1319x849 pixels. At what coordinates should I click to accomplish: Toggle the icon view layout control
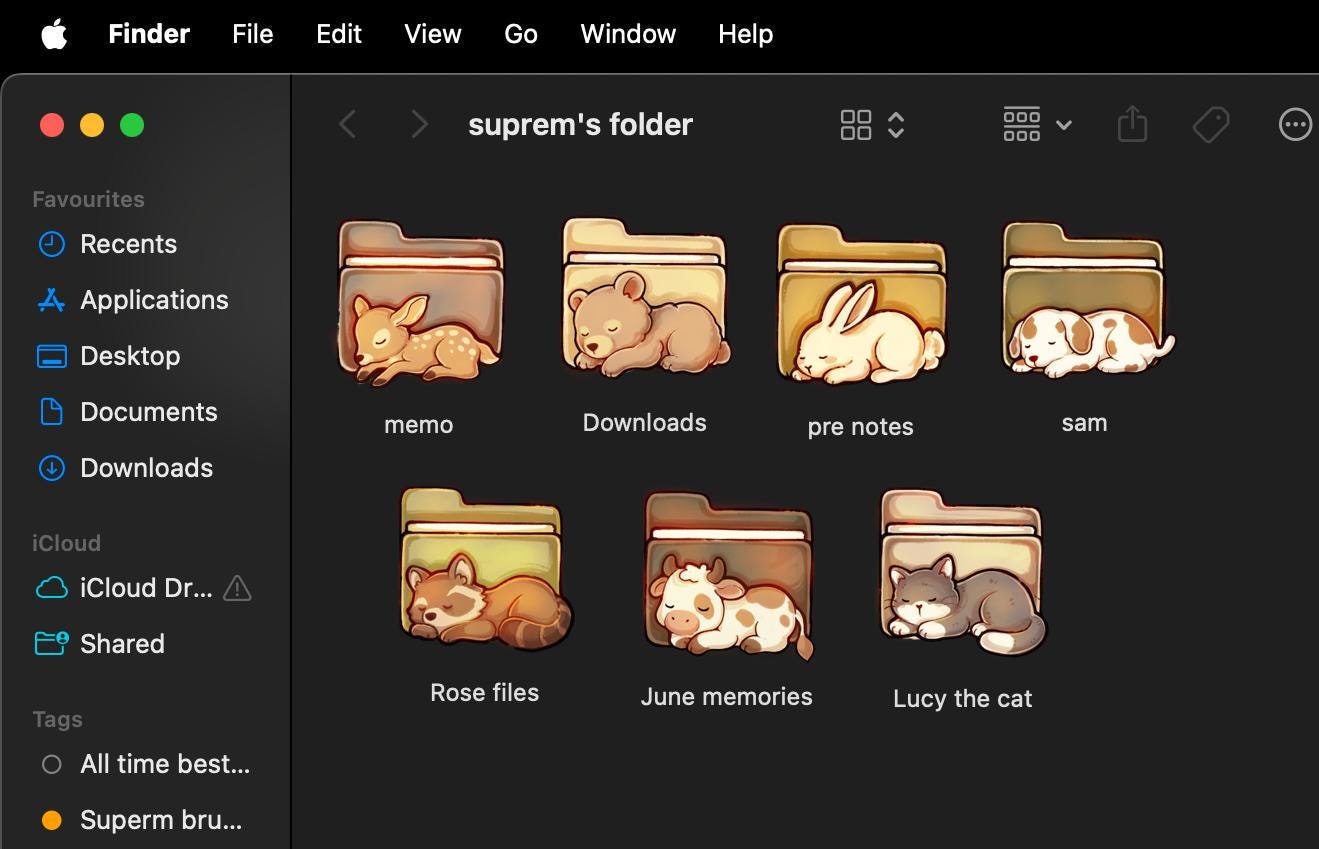pyautogui.click(x=855, y=124)
